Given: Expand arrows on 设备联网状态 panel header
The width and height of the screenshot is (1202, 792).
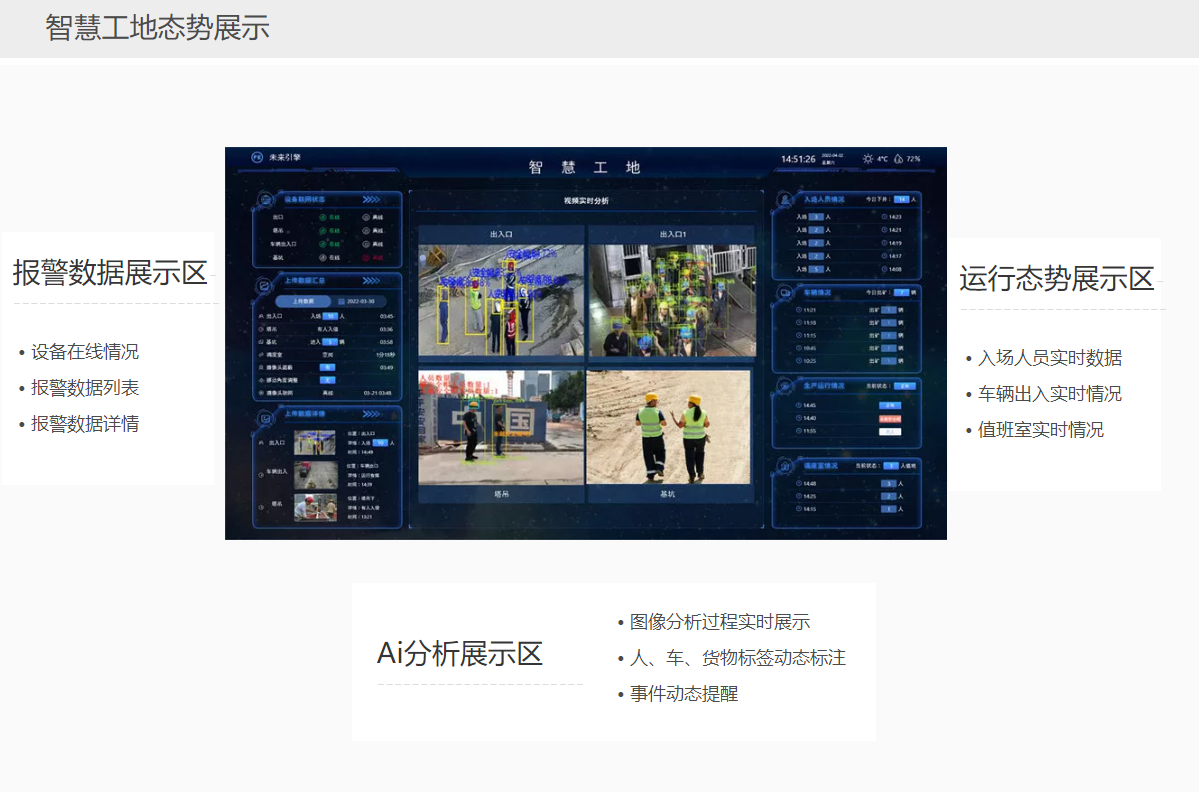Looking at the screenshot, I should (x=370, y=199).
